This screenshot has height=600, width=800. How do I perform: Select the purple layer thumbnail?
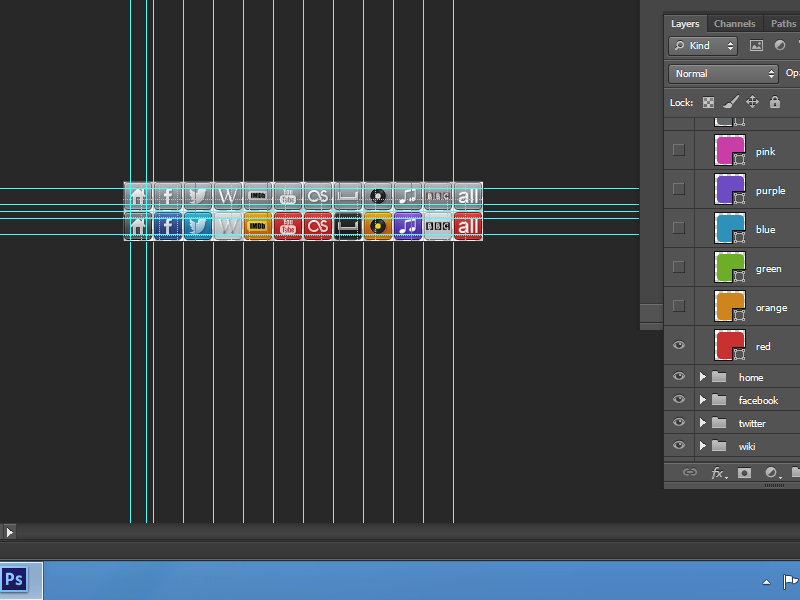(x=730, y=189)
